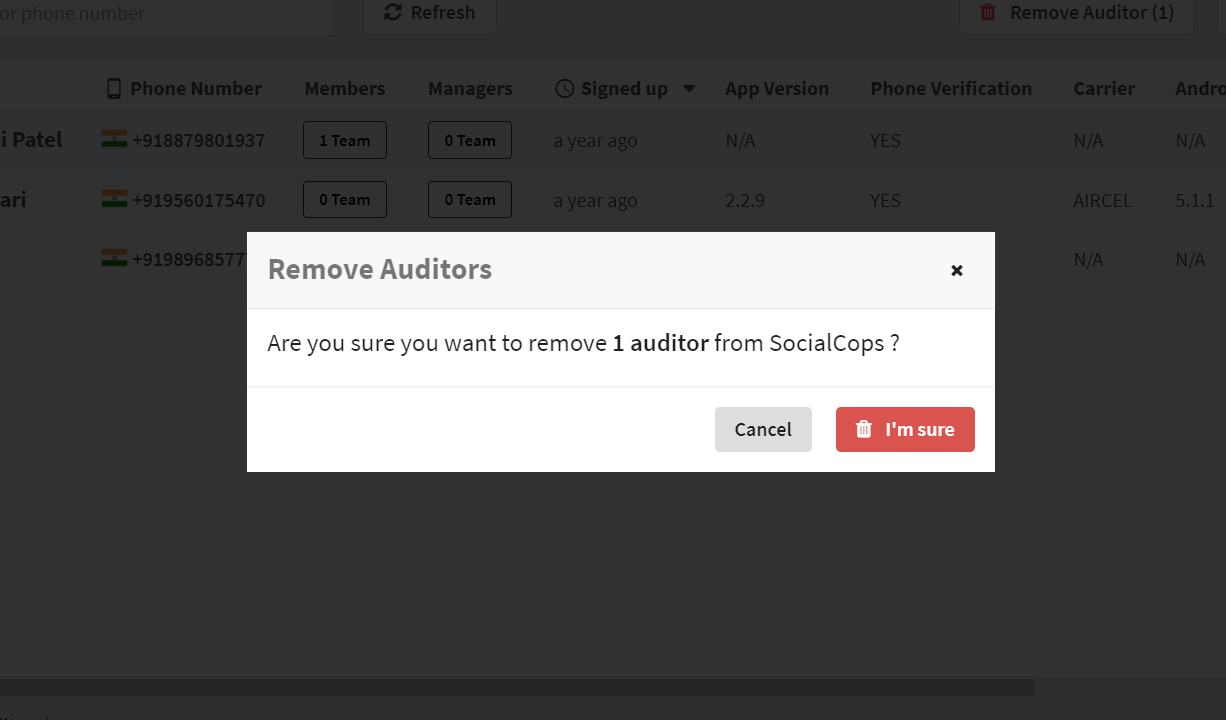Click the phone icon in Phone Number header

(114, 88)
